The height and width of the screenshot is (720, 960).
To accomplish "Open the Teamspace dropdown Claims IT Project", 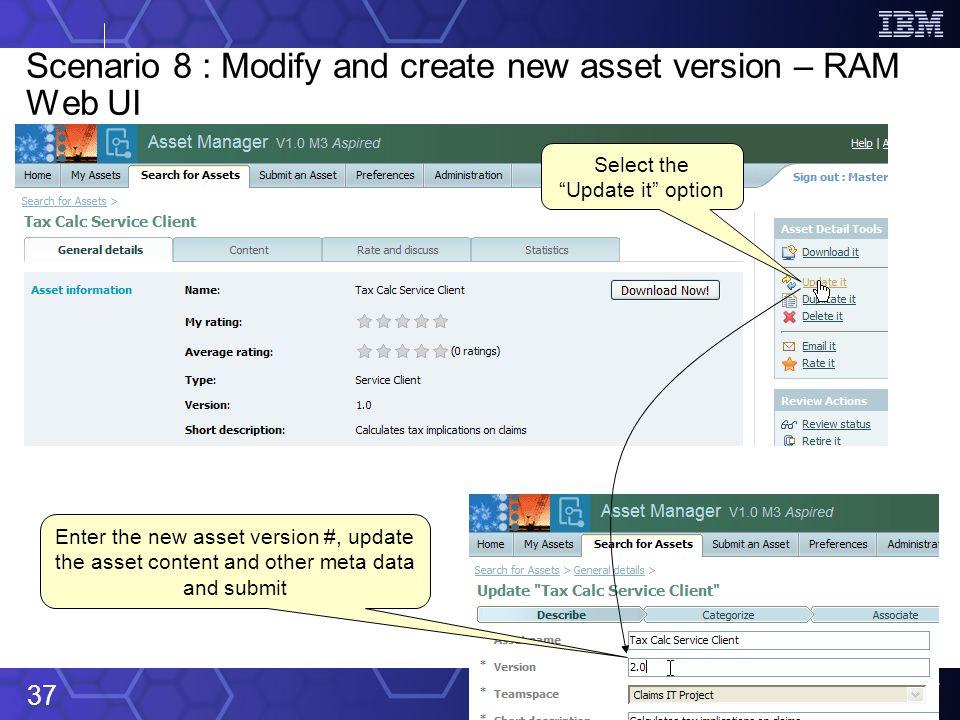I will coord(776,695).
